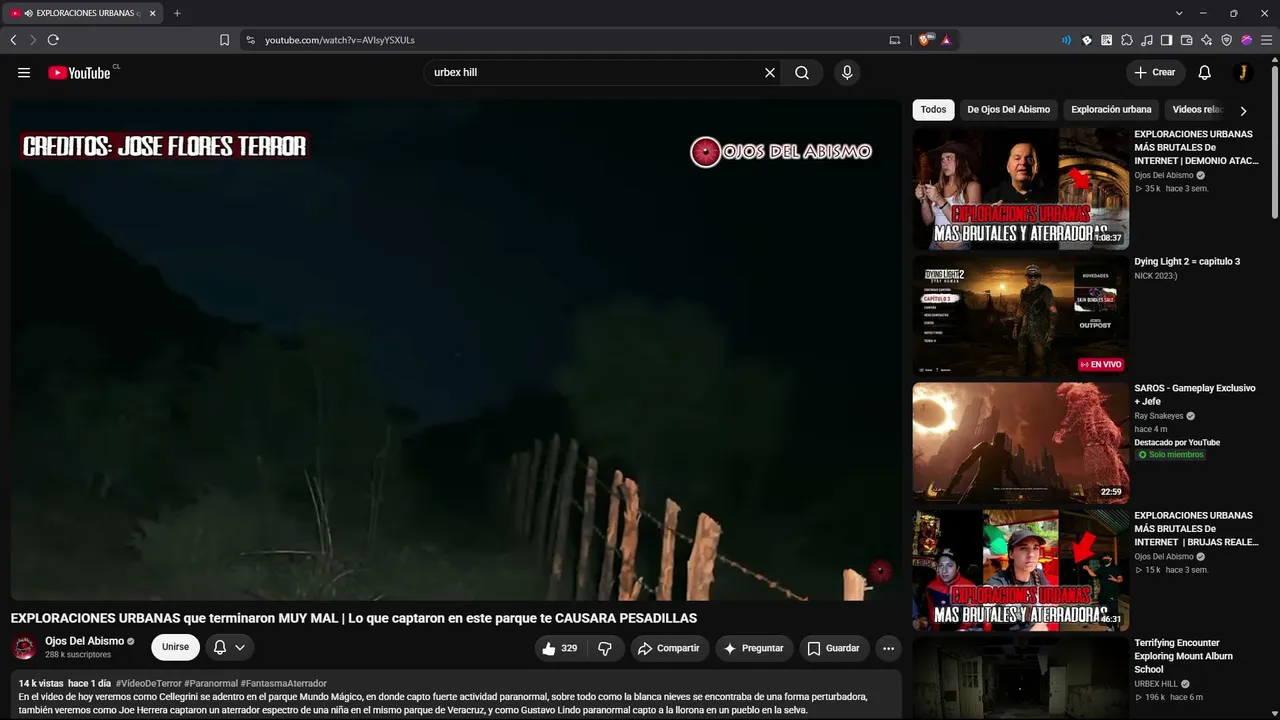Open the Ojos Del Abismo channel avatar
Viewport: 1280px width, 720px height.
(24, 647)
